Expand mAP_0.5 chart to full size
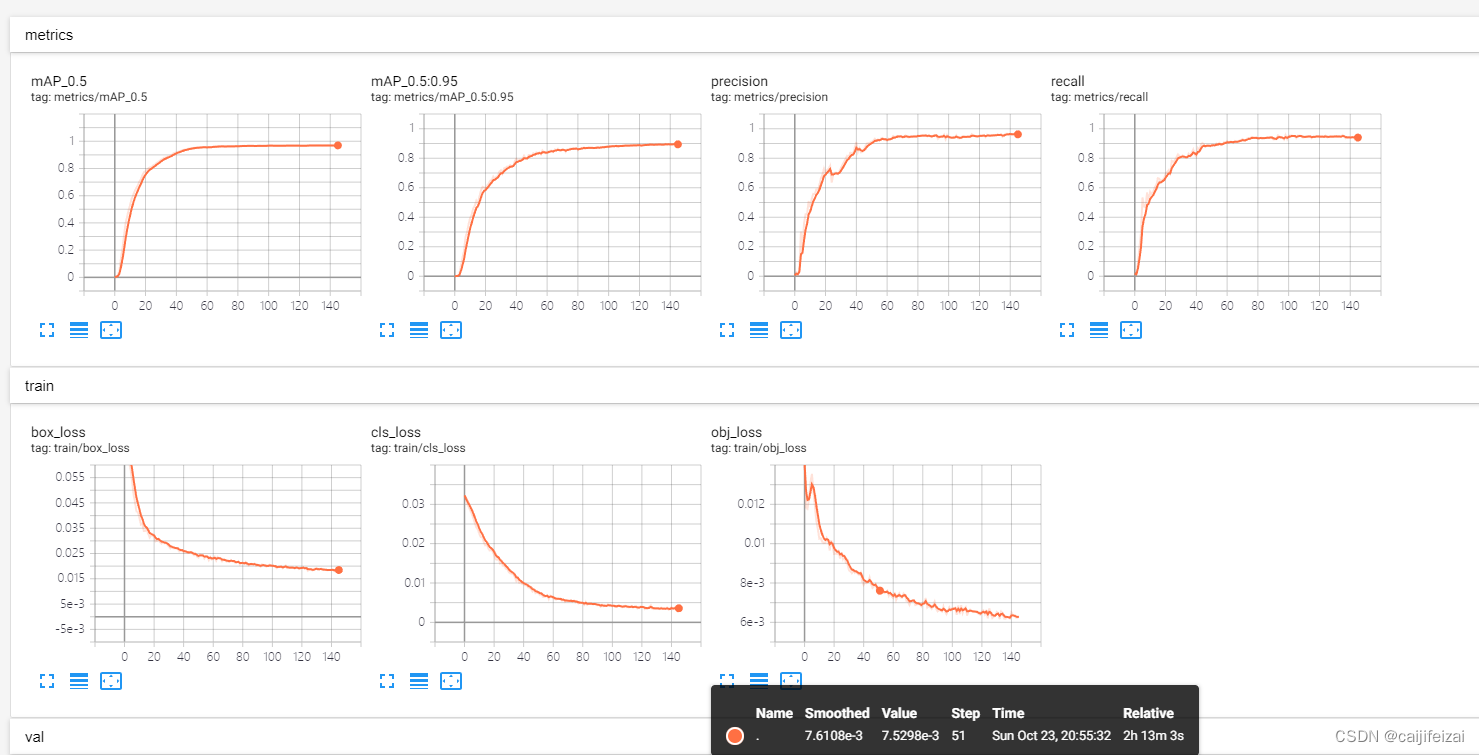Viewport: 1479px width, 755px height. click(47, 329)
